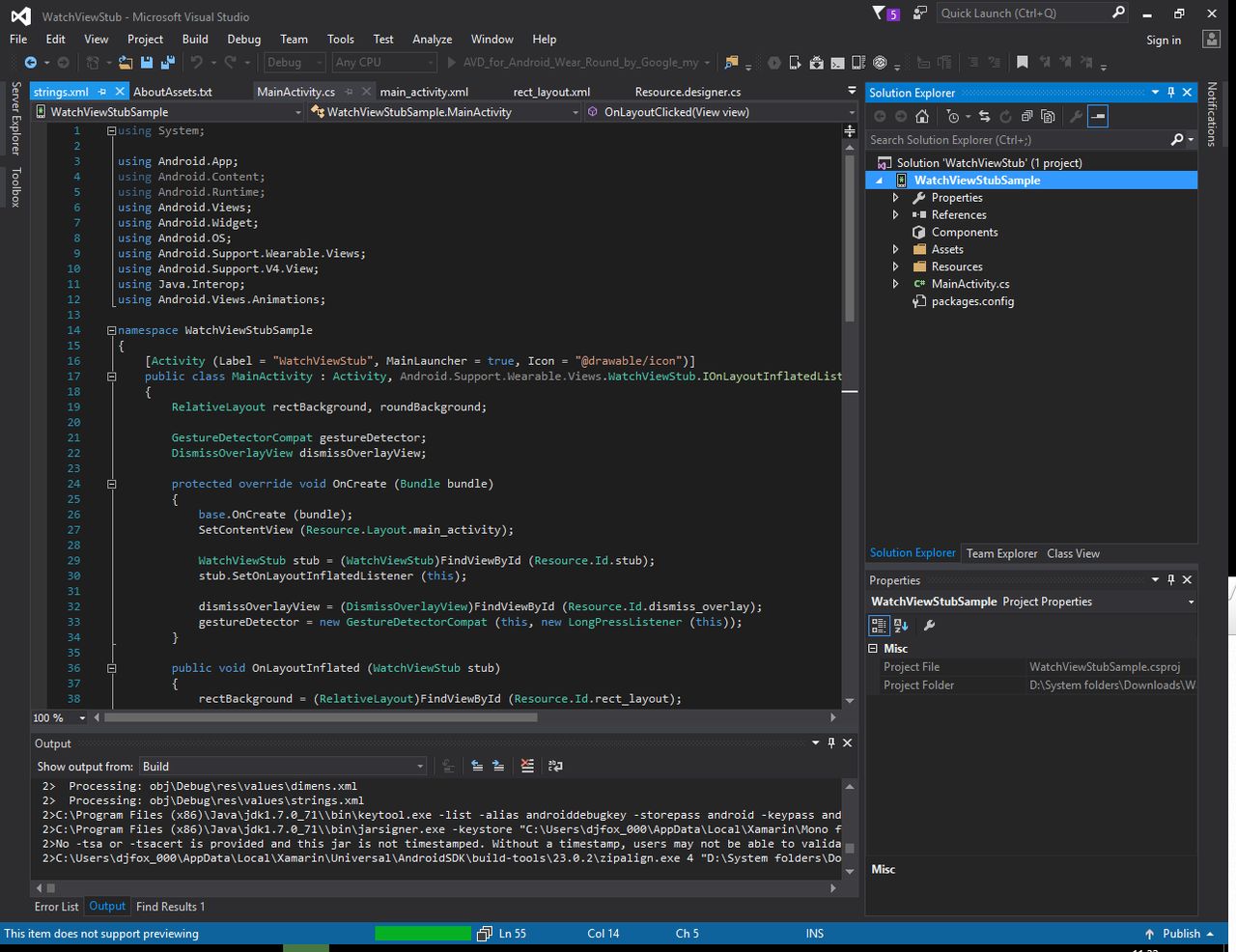Click the Preview Selected Items icon
The height and width of the screenshot is (952, 1236).
pos(1098,116)
